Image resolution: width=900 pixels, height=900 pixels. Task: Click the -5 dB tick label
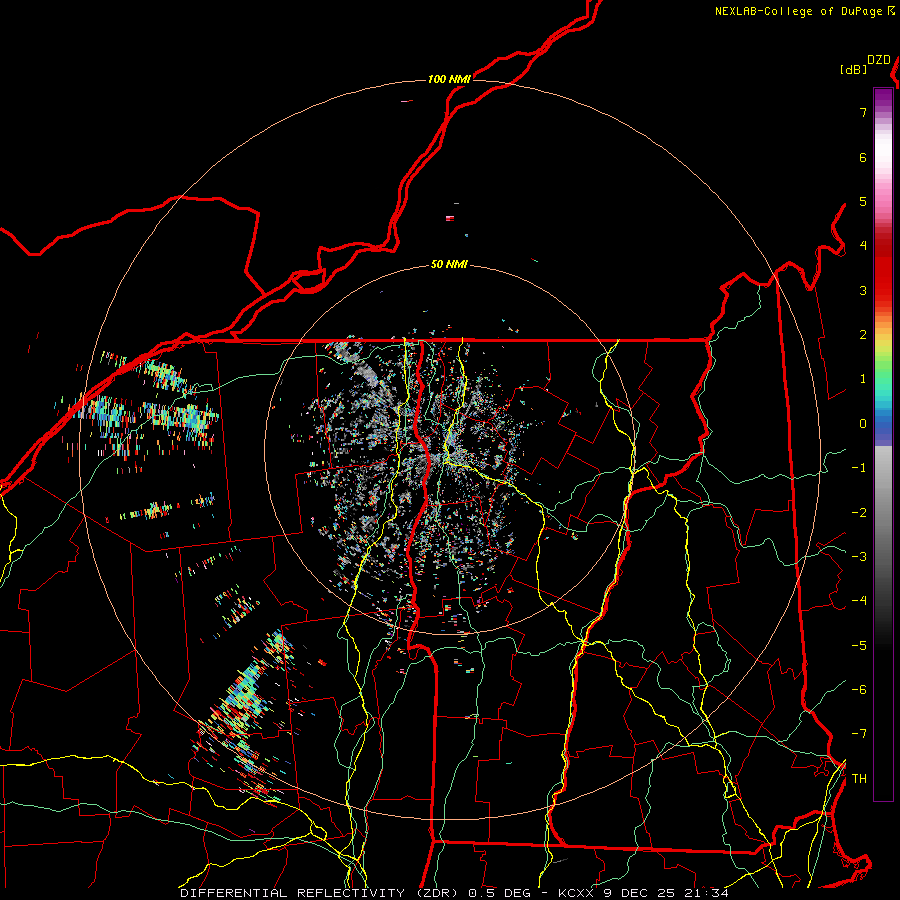pos(859,646)
